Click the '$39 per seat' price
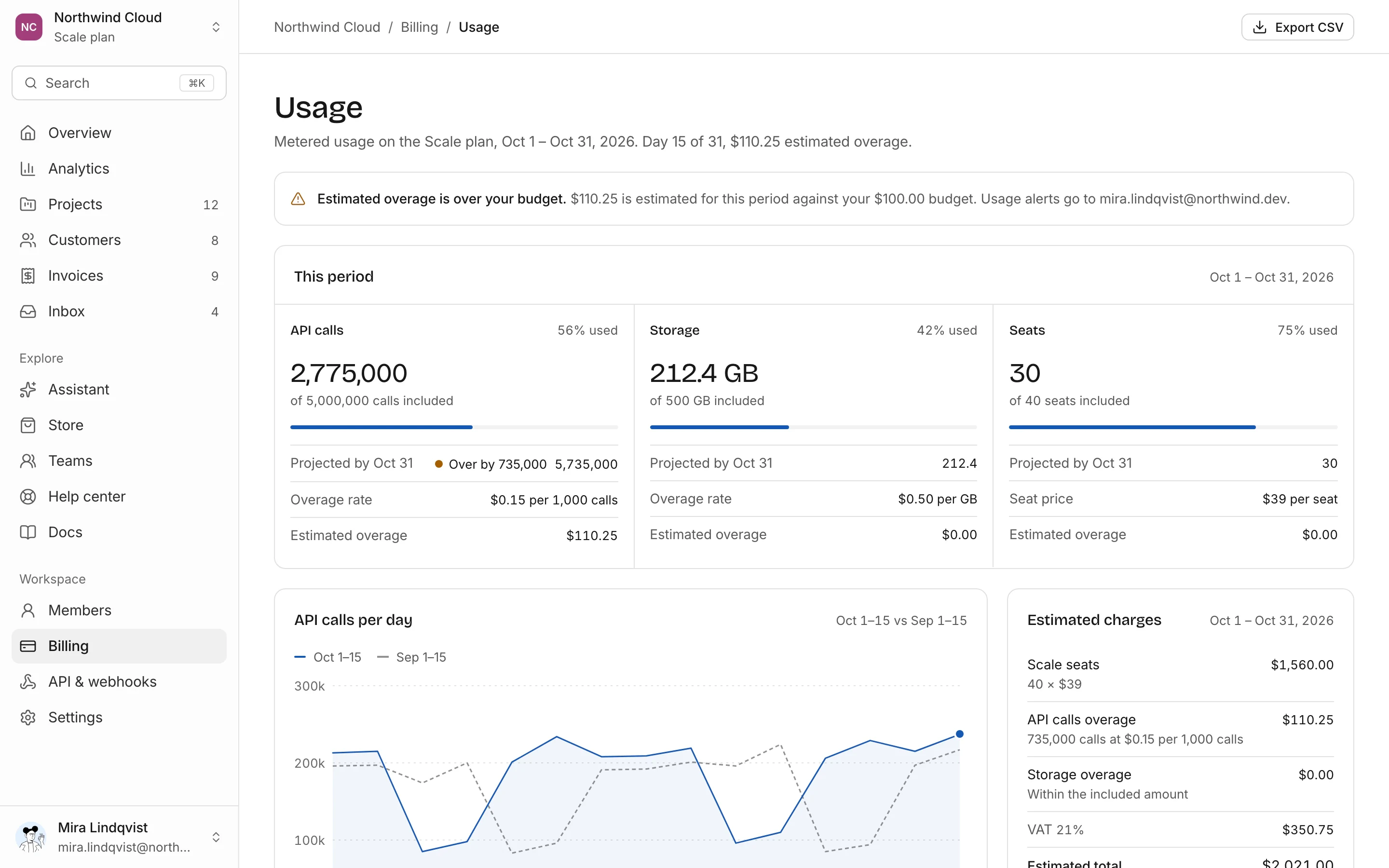The image size is (1389, 868). (1300, 499)
